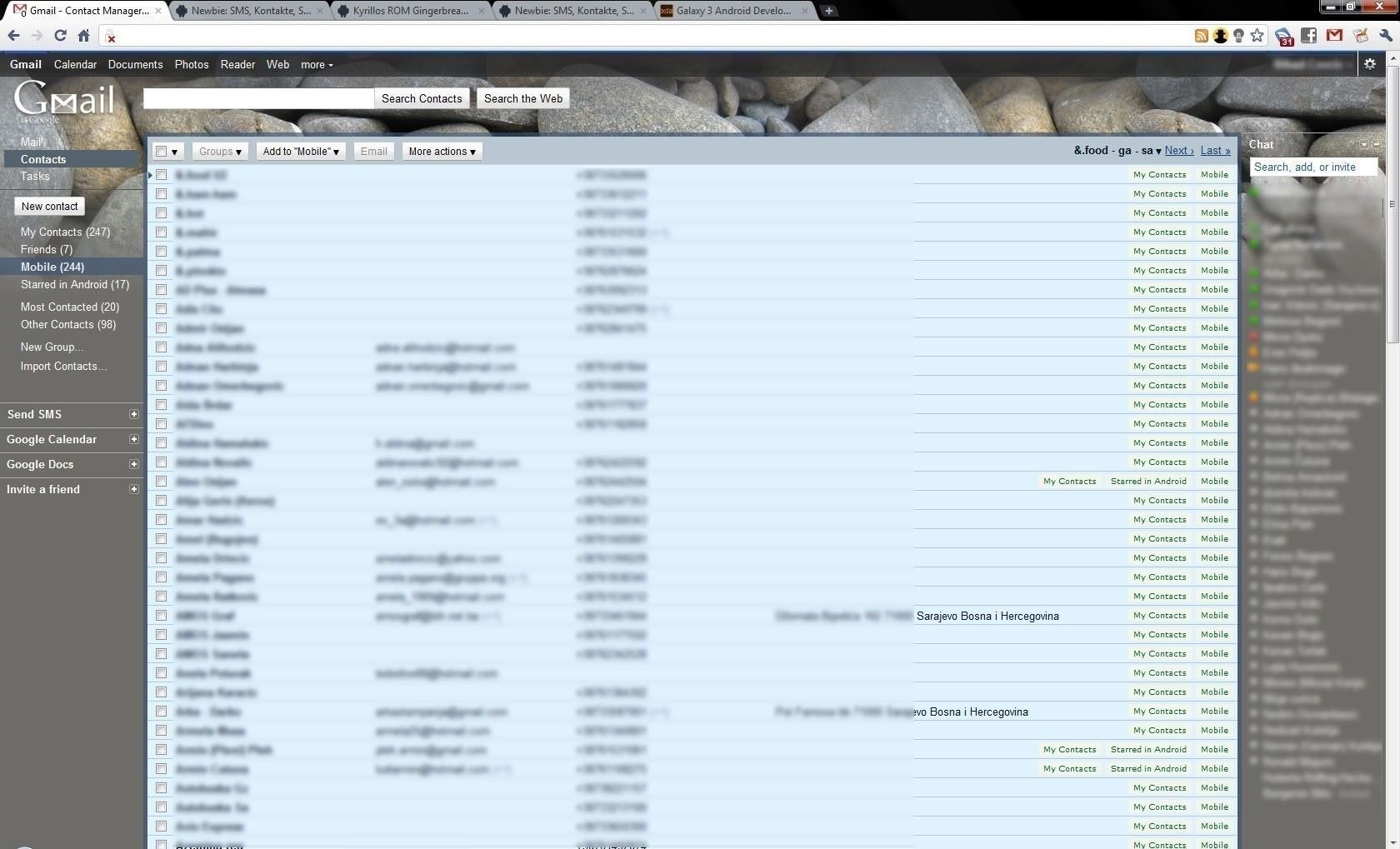Minimize the Chat panel
The height and width of the screenshot is (849, 1400).
pos(1377,144)
